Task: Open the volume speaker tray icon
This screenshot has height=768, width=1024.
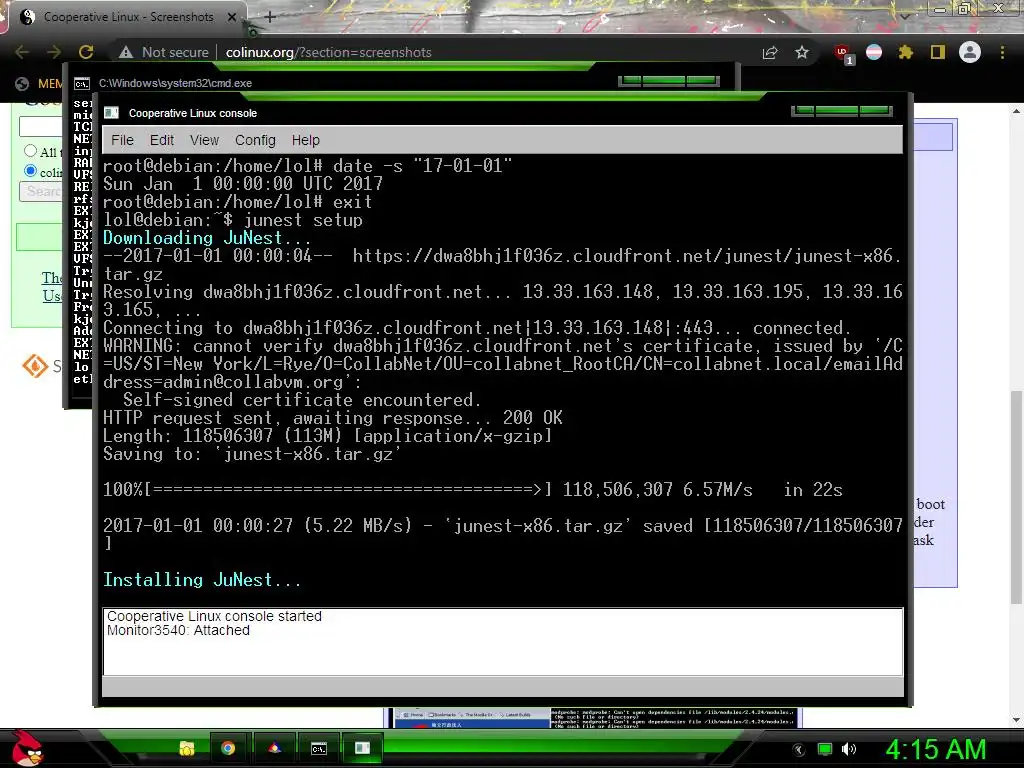Action: point(849,750)
